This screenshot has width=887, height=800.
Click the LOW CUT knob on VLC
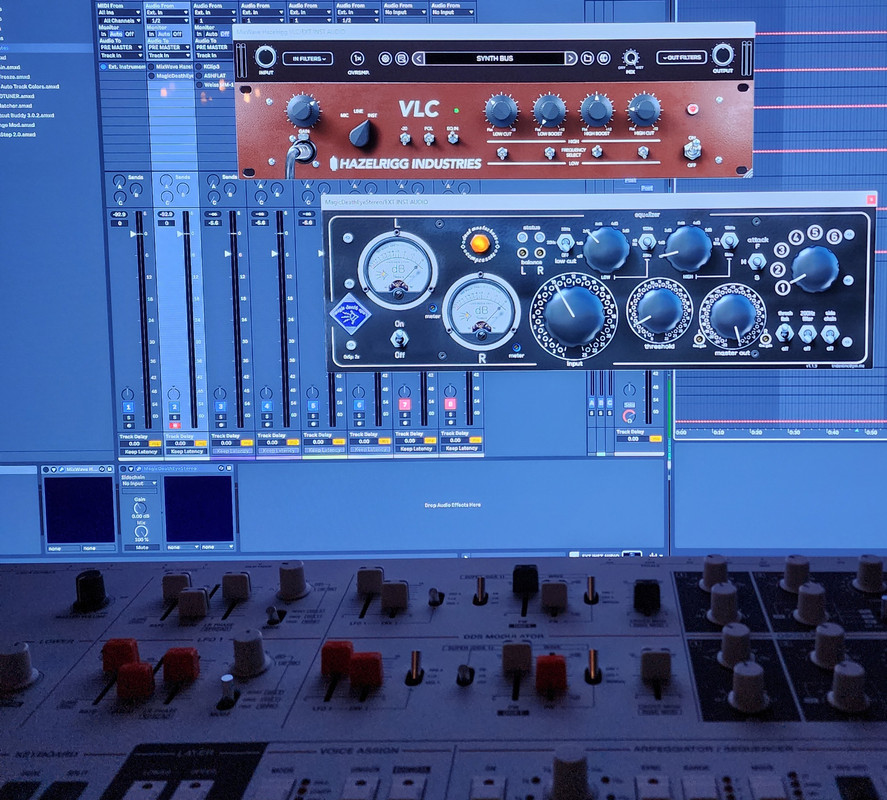501,110
